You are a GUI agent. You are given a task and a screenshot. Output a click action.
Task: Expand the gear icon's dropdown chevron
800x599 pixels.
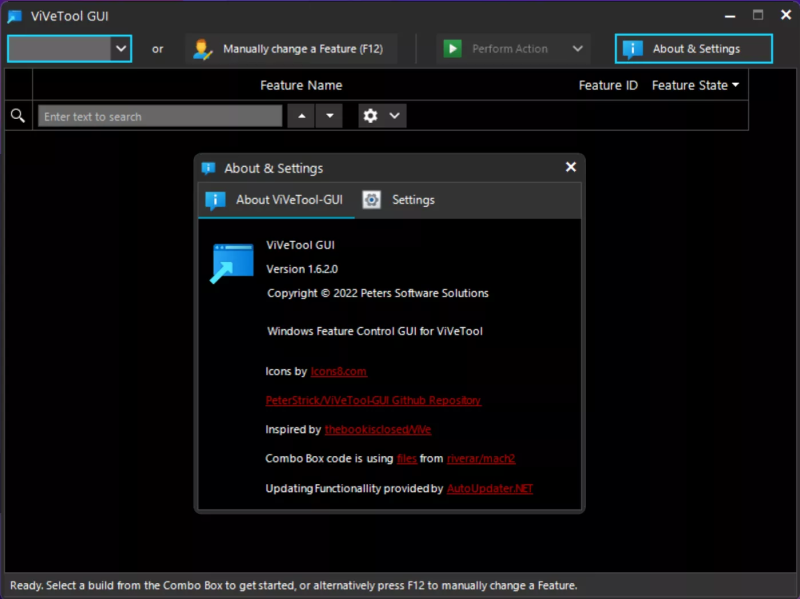[x=394, y=115]
